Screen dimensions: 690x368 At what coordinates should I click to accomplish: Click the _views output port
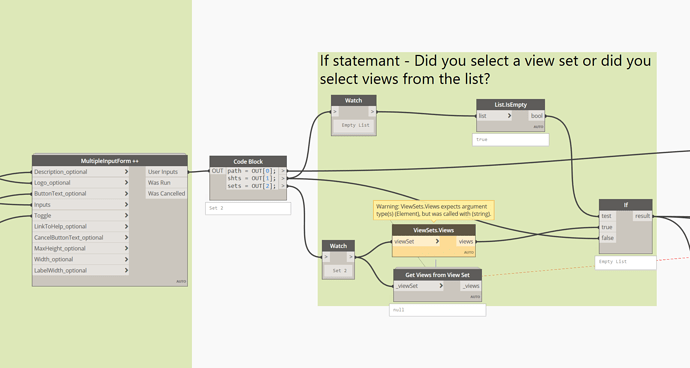click(471, 286)
